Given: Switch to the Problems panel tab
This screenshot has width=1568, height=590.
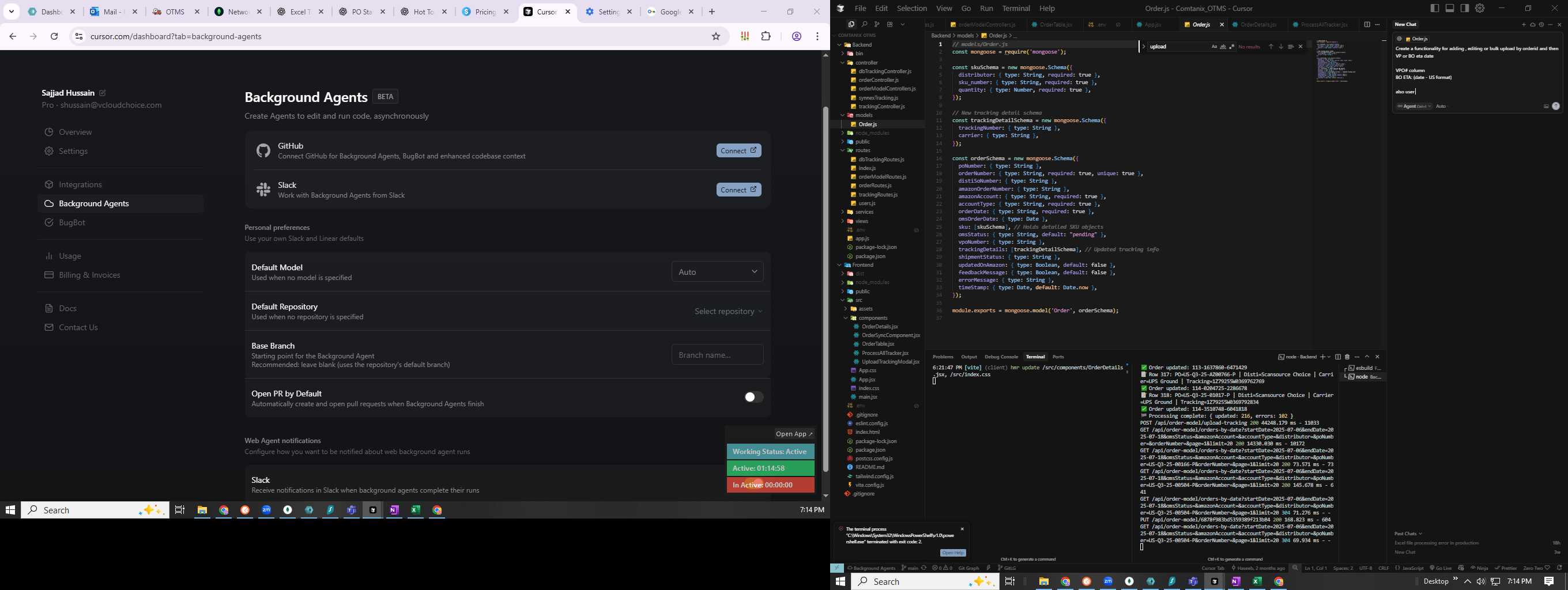Looking at the screenshot, I should point(943,357).
